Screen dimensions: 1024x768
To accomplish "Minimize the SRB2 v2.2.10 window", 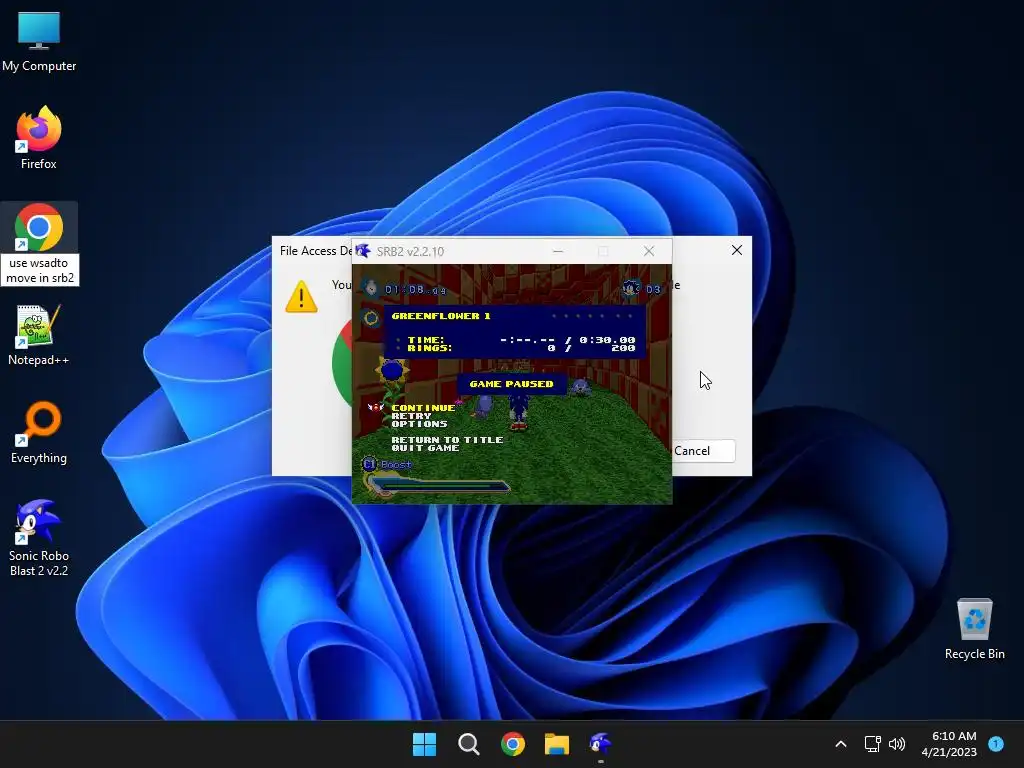I will 558,251.
